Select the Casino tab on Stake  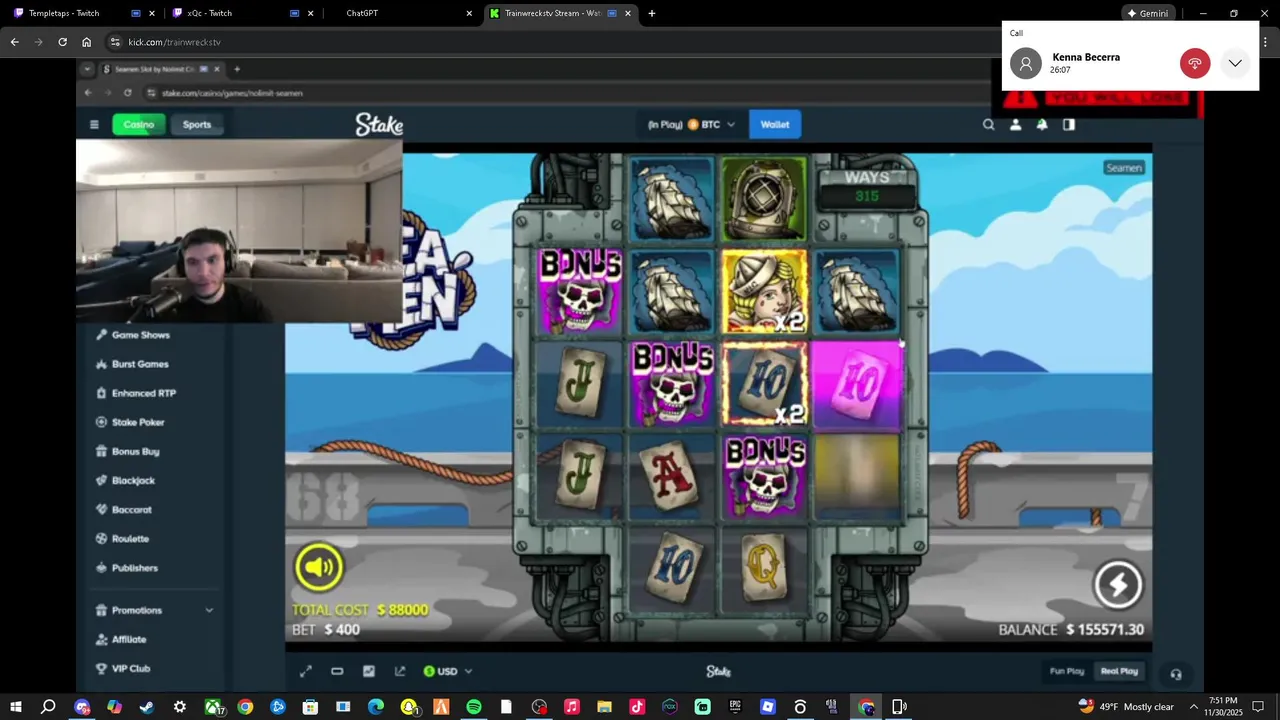click(x=139, y=125)
